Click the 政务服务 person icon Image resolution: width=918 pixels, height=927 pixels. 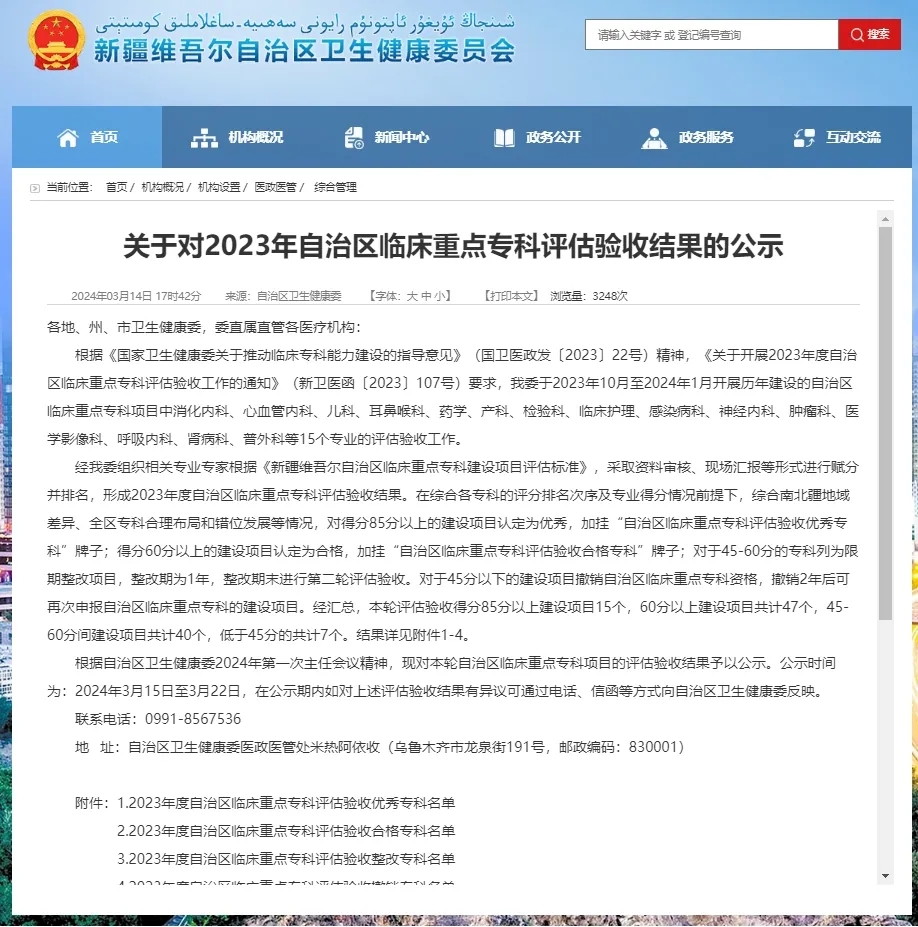click(x=655, y=138)
